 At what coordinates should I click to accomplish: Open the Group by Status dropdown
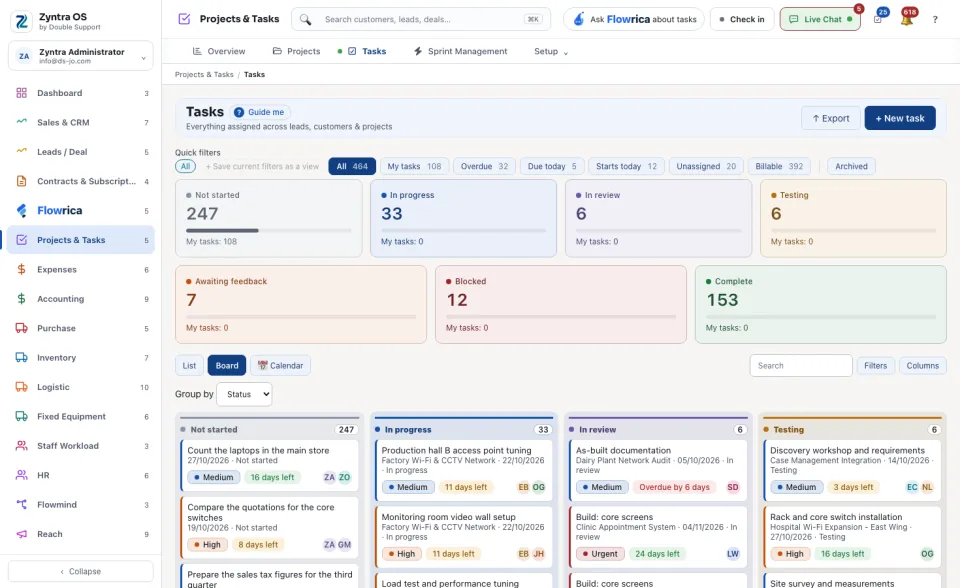[244, 394]
